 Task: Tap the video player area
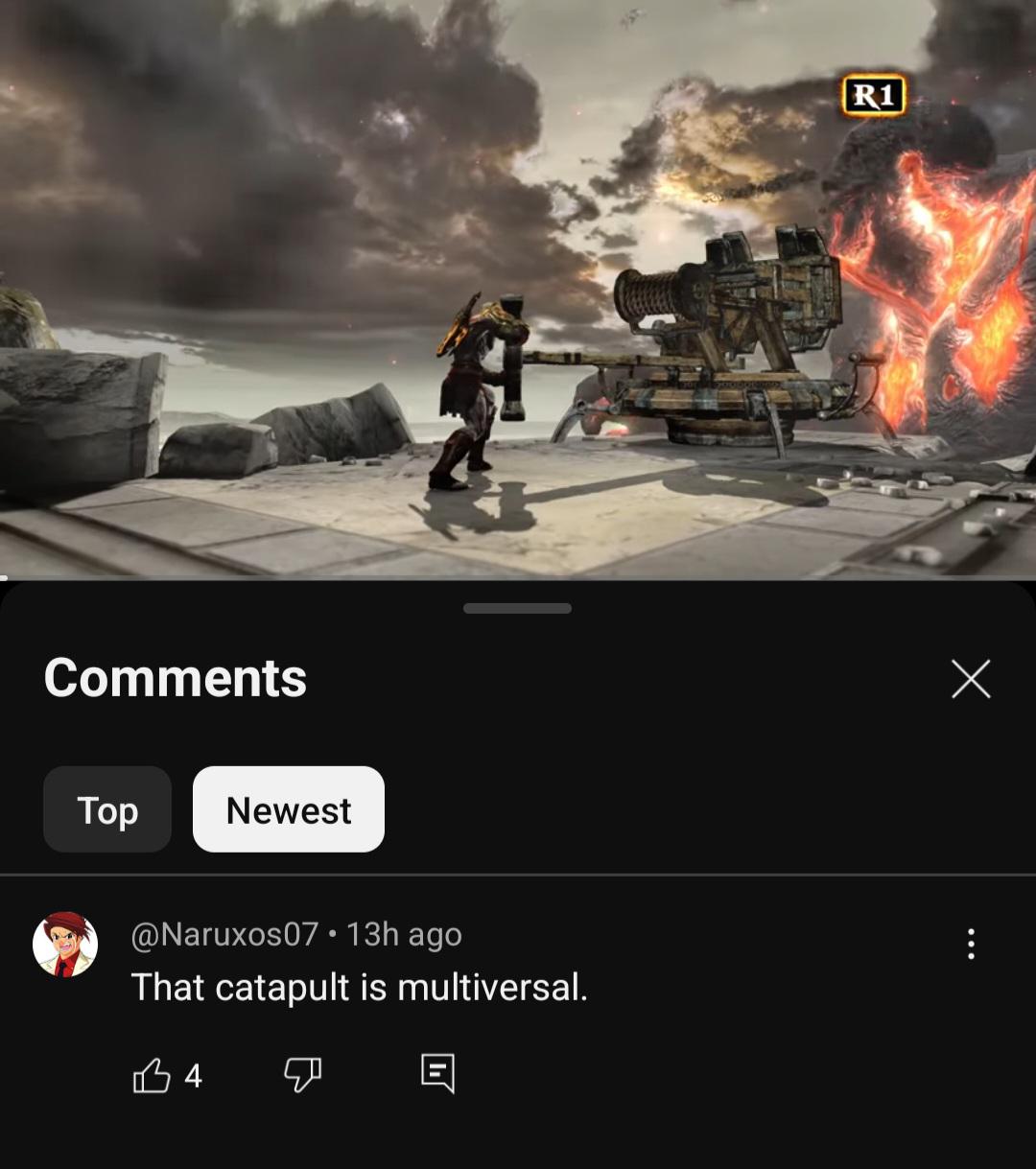[518, 288]
